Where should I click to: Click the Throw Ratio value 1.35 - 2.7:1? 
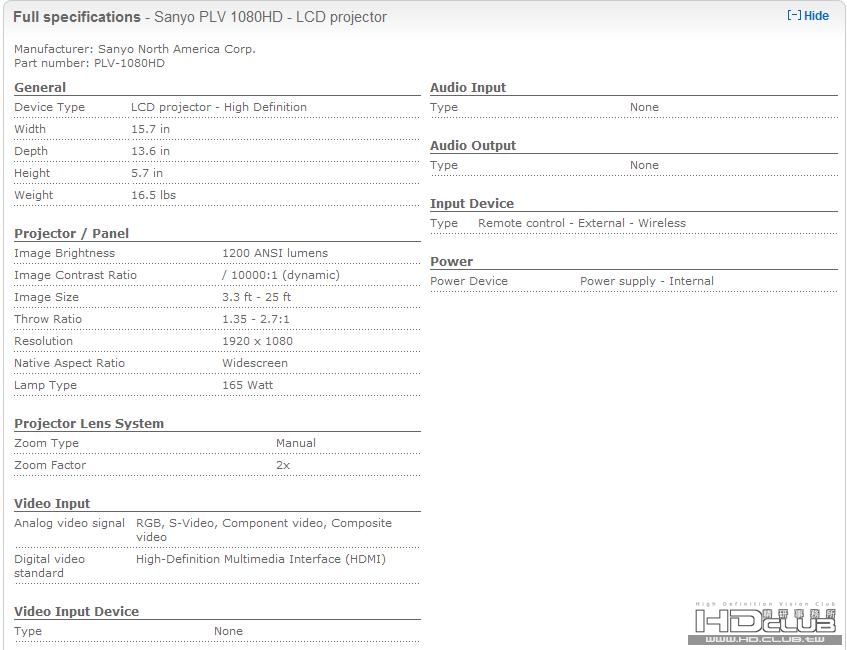(x=256, y=319)
